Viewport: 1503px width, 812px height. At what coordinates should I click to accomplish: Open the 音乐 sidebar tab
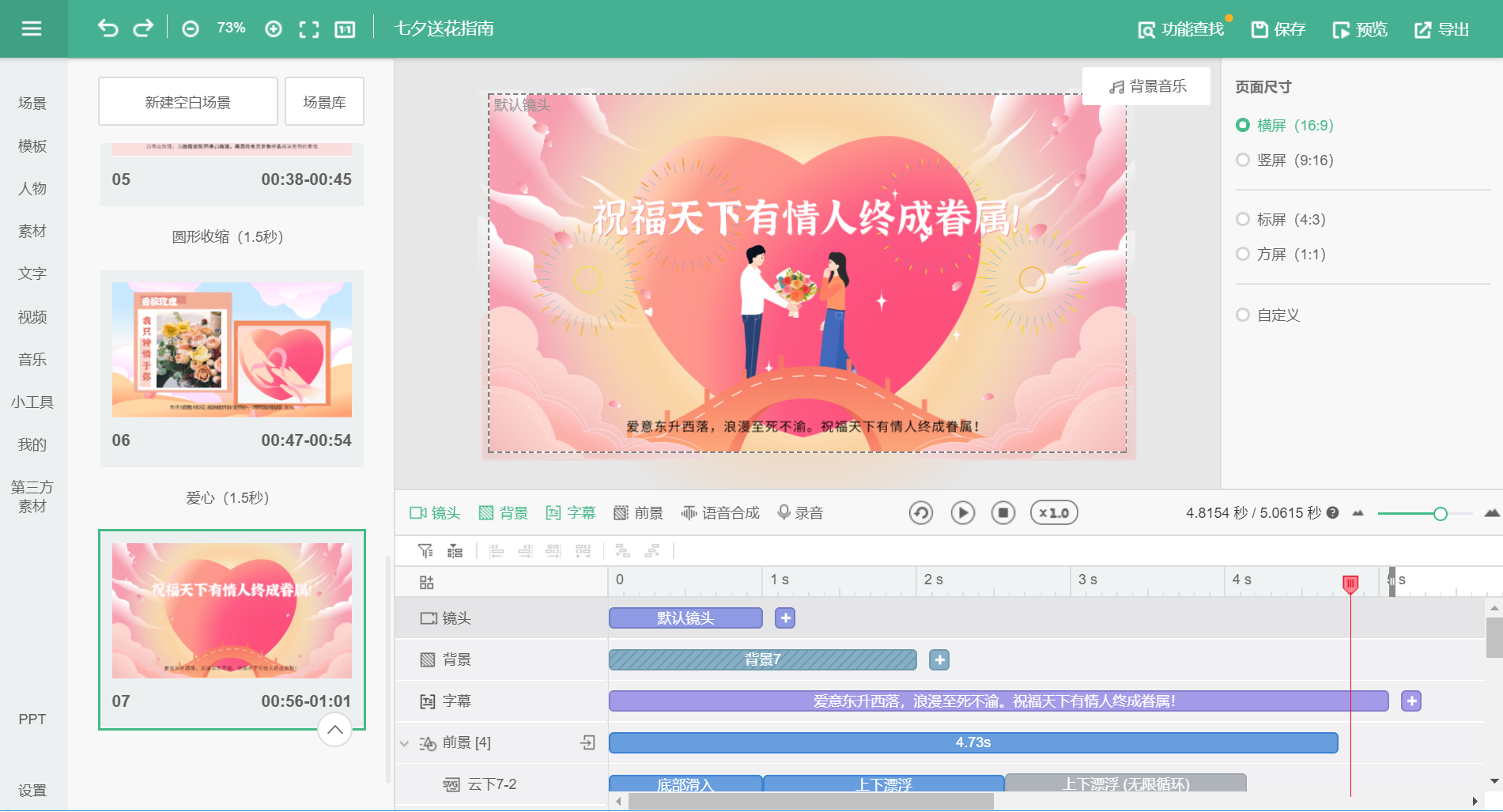click(x=32, y=359)
